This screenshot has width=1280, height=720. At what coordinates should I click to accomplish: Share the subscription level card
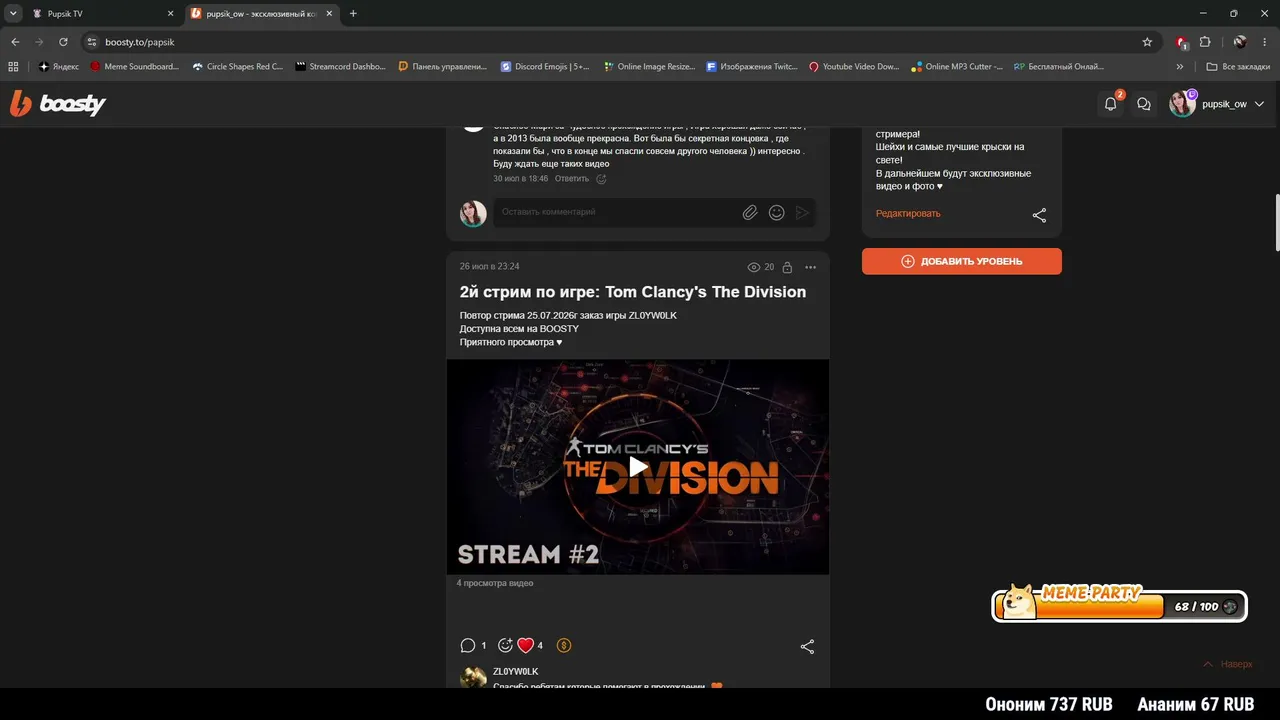[x=1039, y=215]
